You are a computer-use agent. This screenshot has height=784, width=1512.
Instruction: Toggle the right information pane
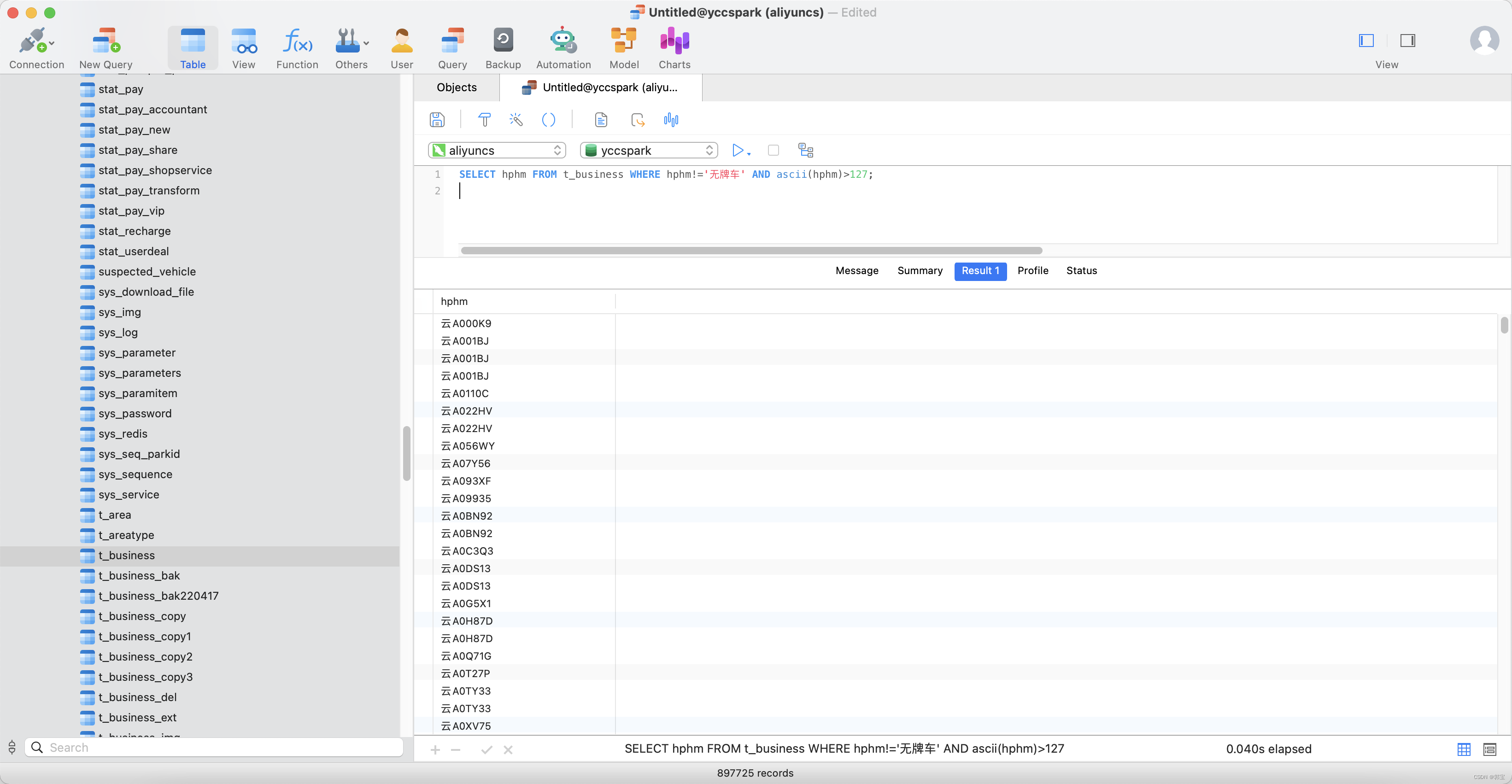1407,41
